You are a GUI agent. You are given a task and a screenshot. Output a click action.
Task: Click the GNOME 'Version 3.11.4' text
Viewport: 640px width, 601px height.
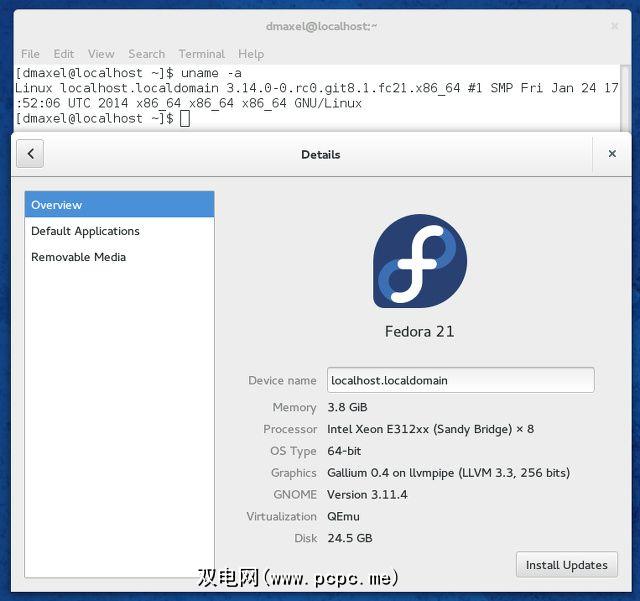[367, 495]
